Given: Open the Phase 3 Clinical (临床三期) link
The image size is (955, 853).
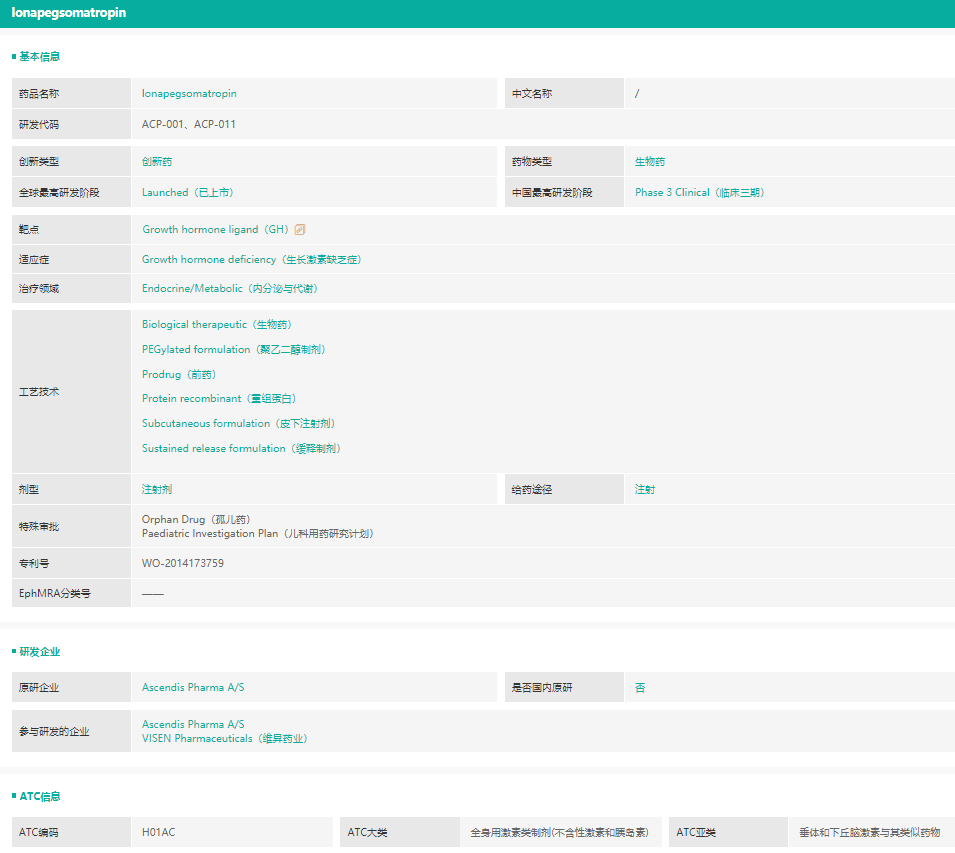Looking at the screenshot, I should coord(699,192).
